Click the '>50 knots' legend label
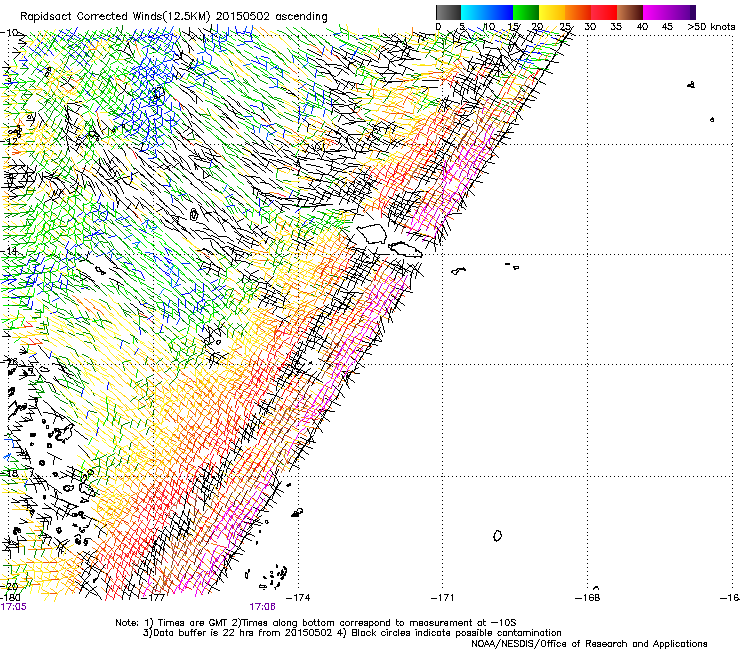 tap(711, 27)
